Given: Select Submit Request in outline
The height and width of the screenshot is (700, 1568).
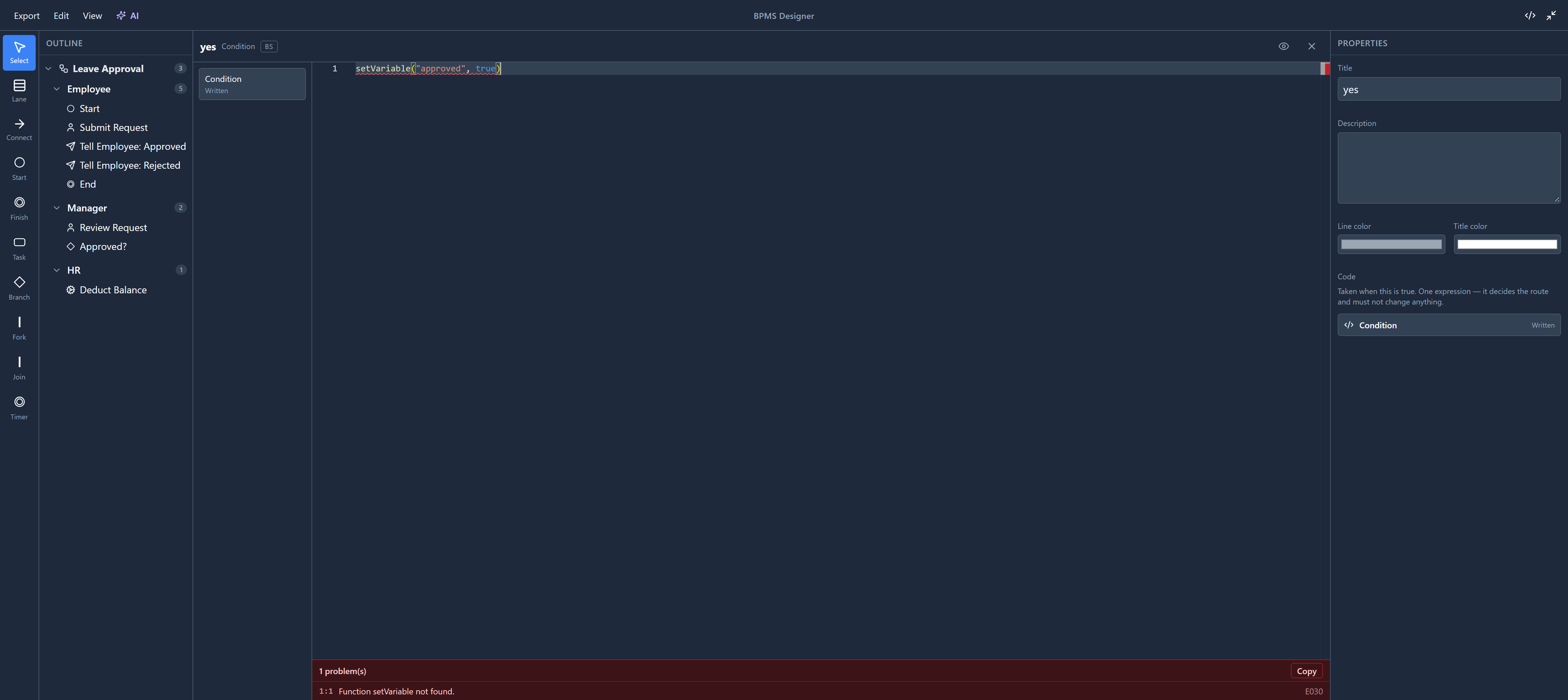Looking at the screenshot, I should (114, 127).
